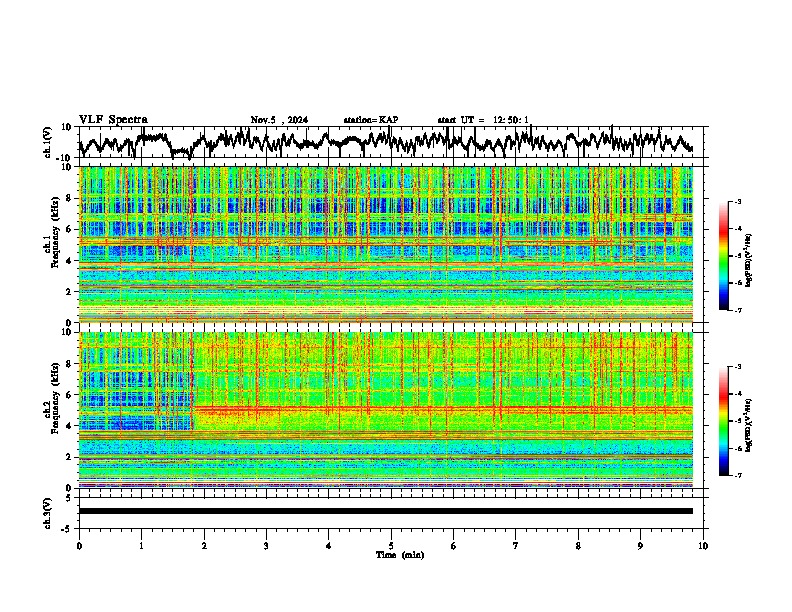Select ch.1 colorbar "log(PSD)(V²/Hz)" label
792x612 pixels.
(x=749, y=260)
